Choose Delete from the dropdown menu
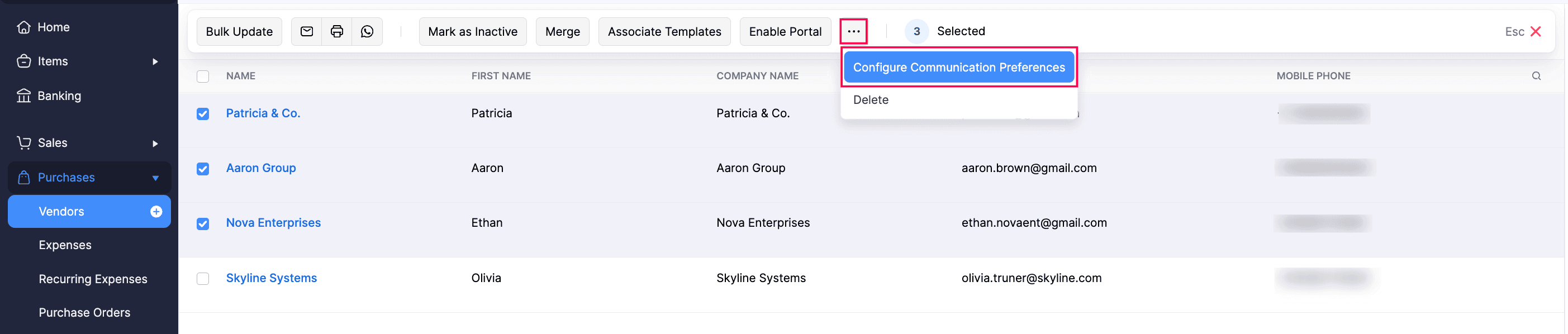1568x334 pixels. [871, 100]
